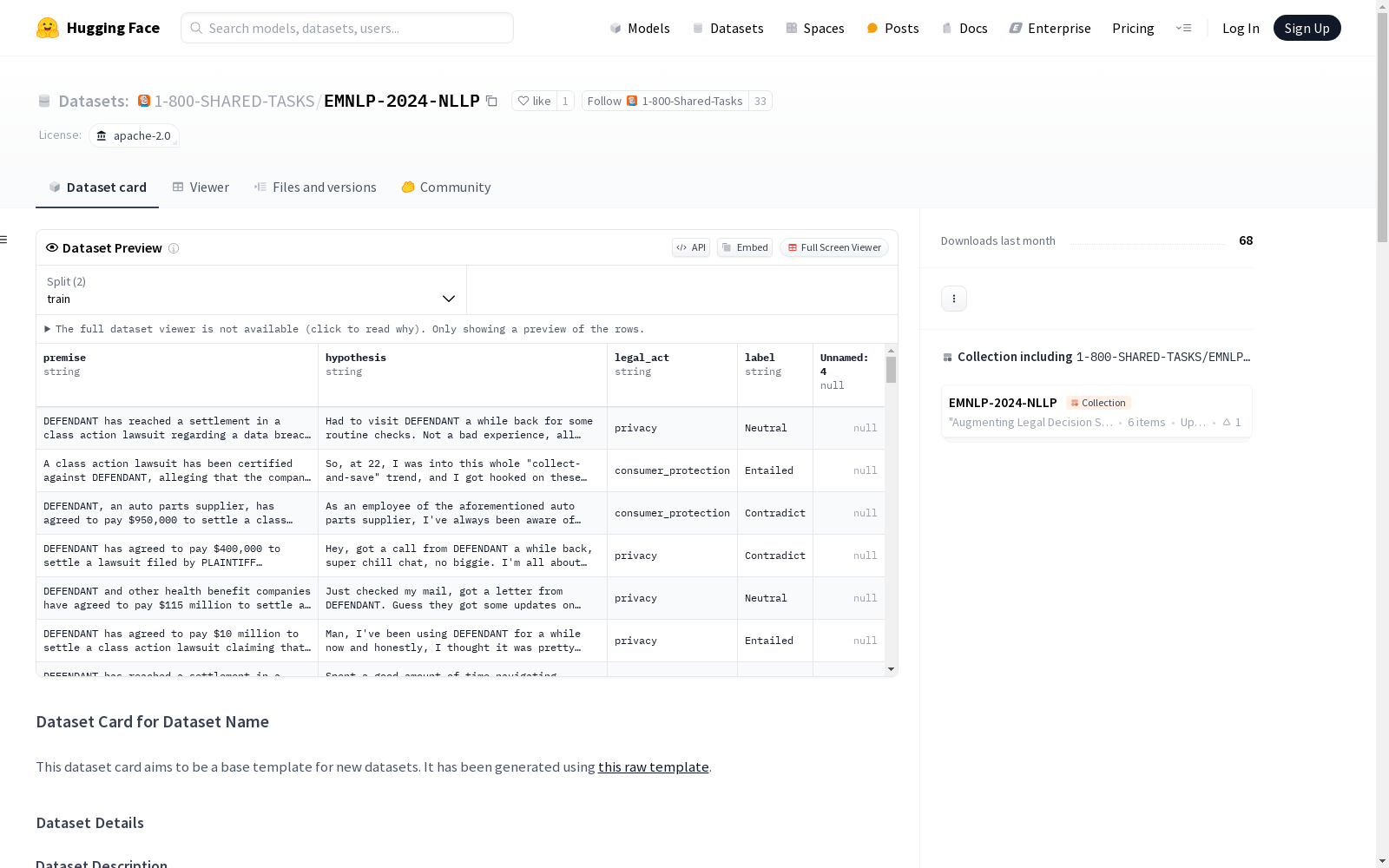This screenshot has height=868, width=1389.
Task: Open the Full Screen Viewer
Action: 833,247
